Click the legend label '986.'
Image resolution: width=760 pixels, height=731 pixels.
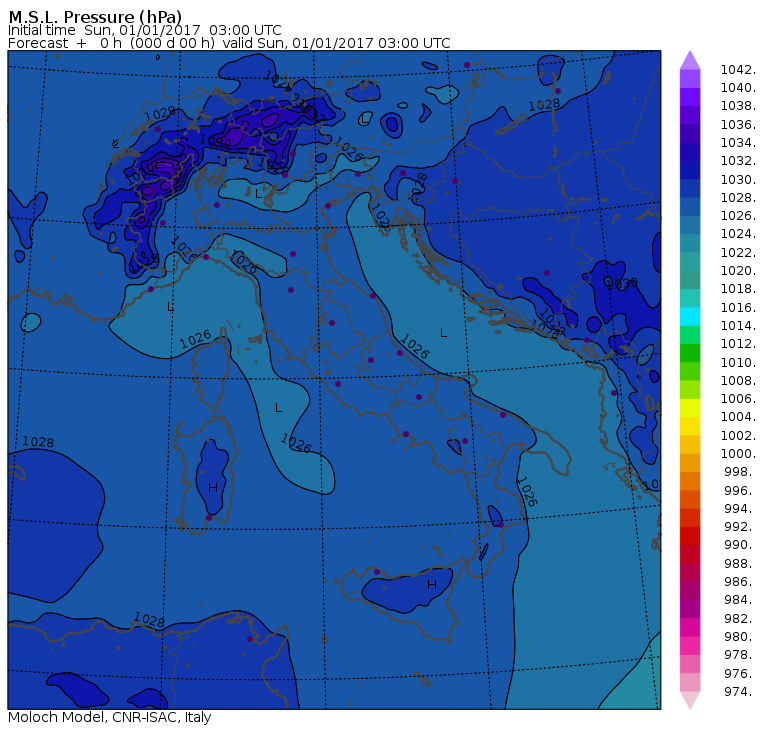coord(740,581)
